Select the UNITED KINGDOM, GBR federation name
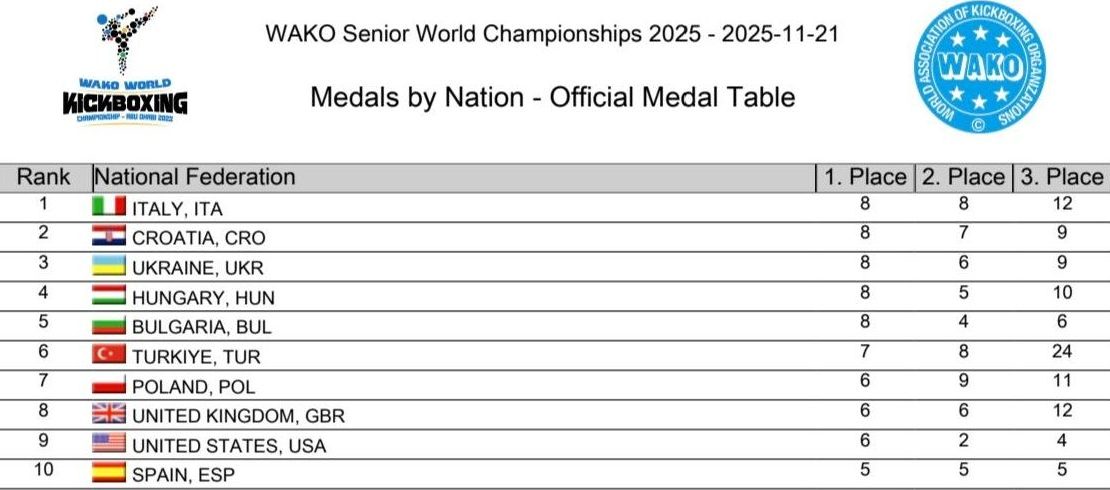The image size is (1110, 490). pos(238,416)
